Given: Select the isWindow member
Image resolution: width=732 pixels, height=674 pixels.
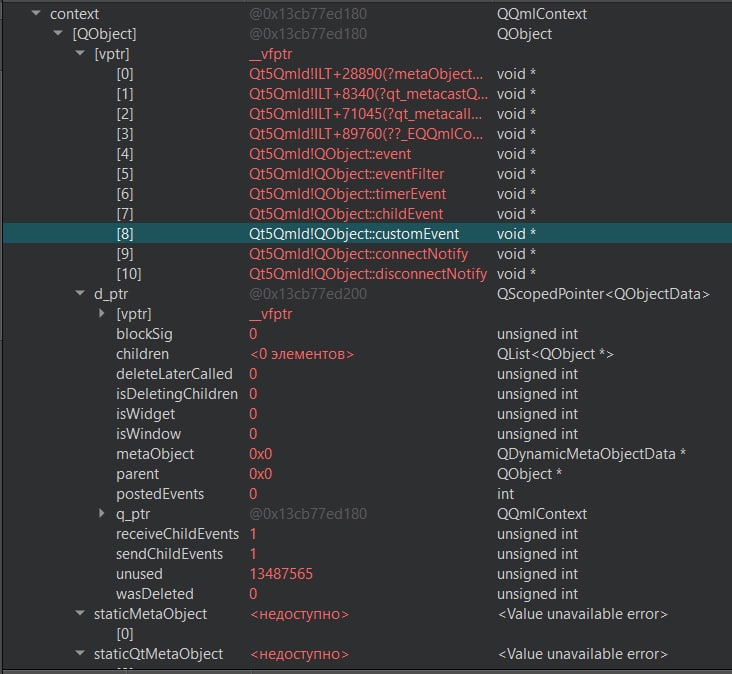Looking at the screenshot, I should 148,434.
